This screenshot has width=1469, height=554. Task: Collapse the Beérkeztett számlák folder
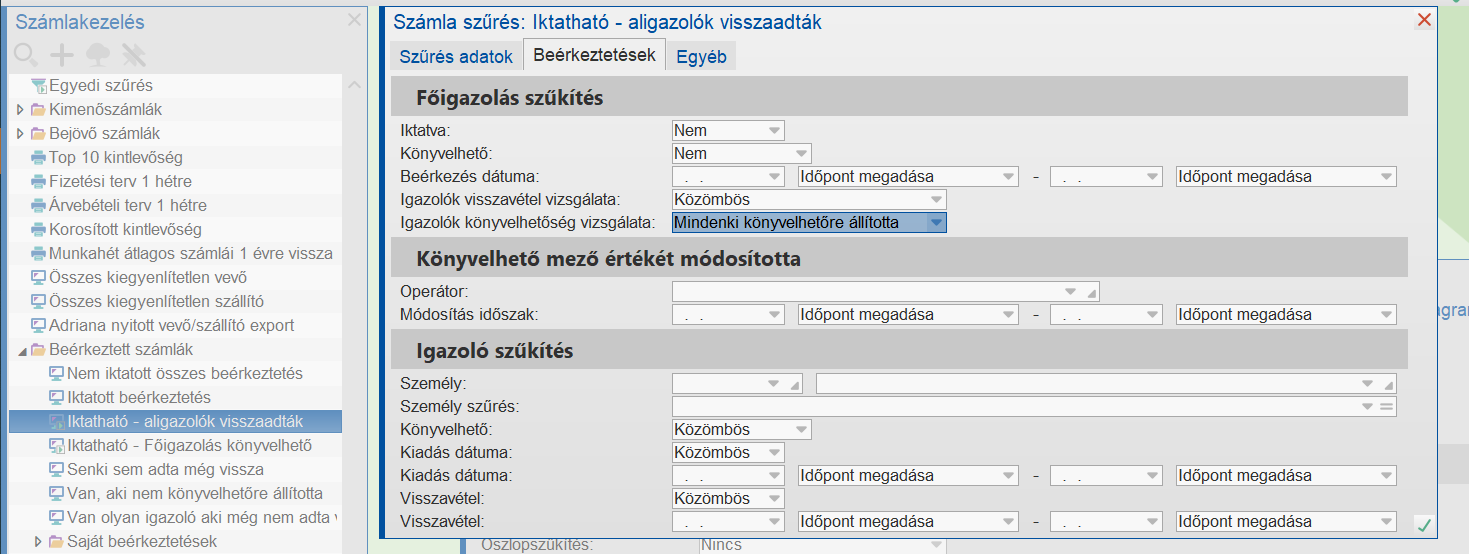coord(20,350)
